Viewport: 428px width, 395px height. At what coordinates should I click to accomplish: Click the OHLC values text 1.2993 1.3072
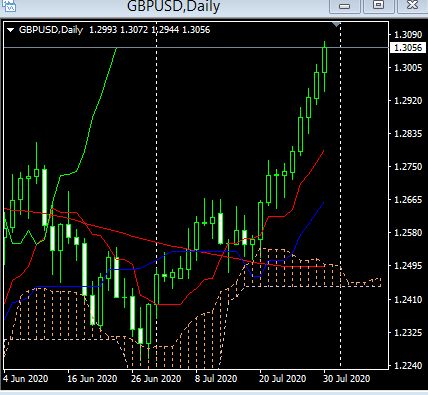point(118,30)
